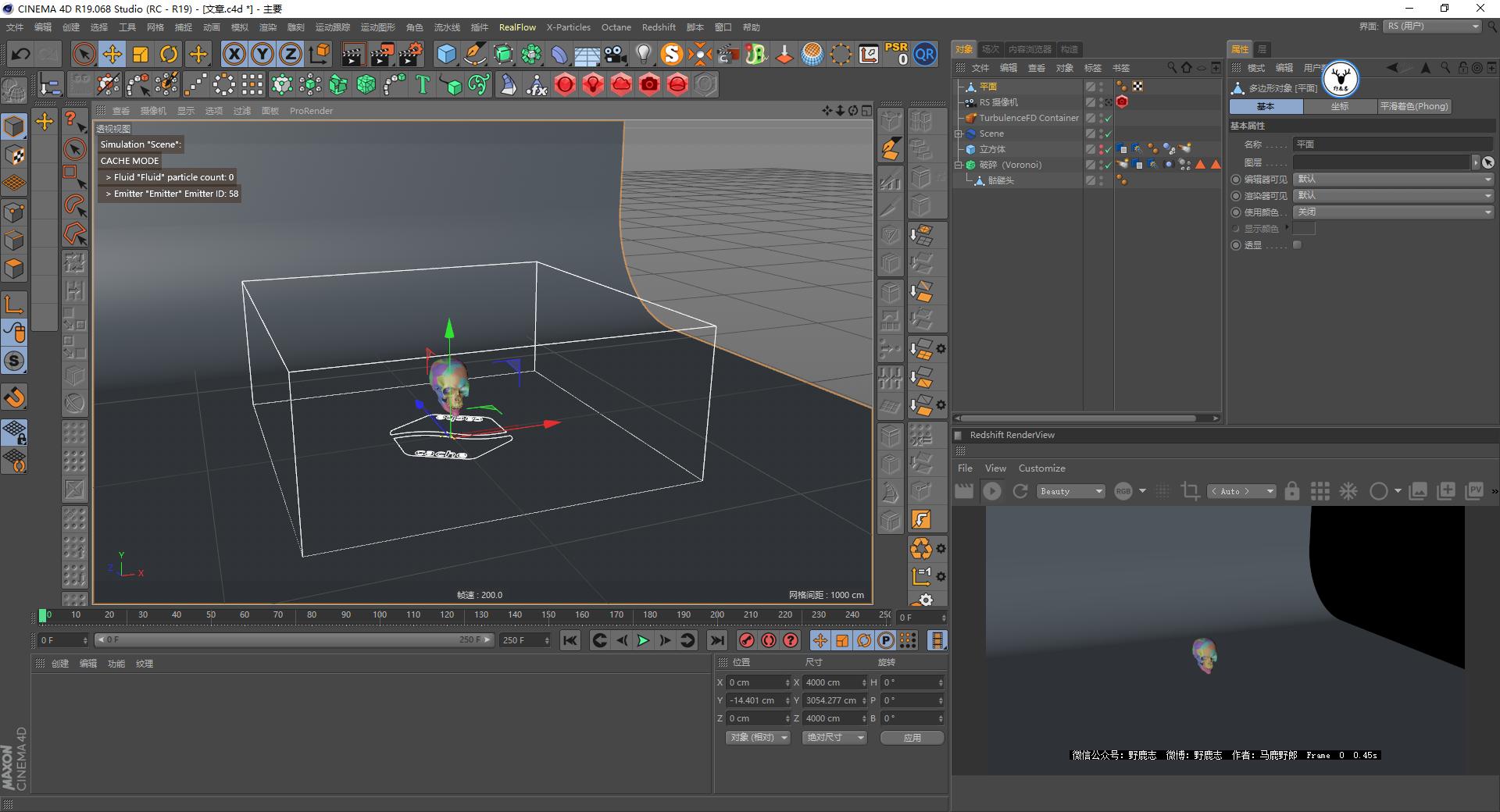Click the lock icon in Redshift RenderView toolbar
The image size is (1500, 812).
point(1292,491)
